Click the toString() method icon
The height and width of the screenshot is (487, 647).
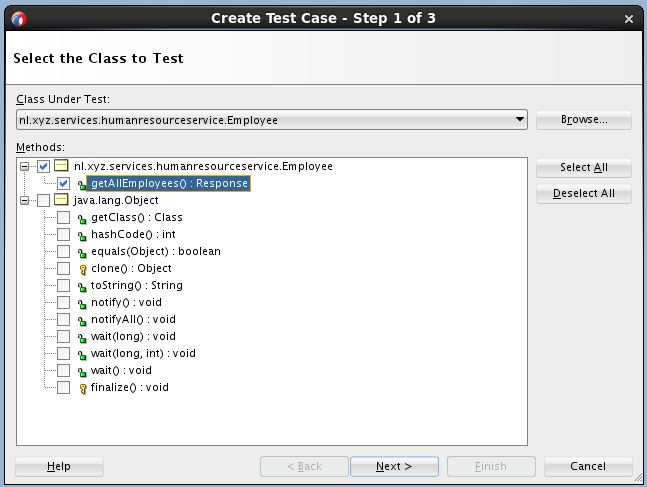[82, 286]
